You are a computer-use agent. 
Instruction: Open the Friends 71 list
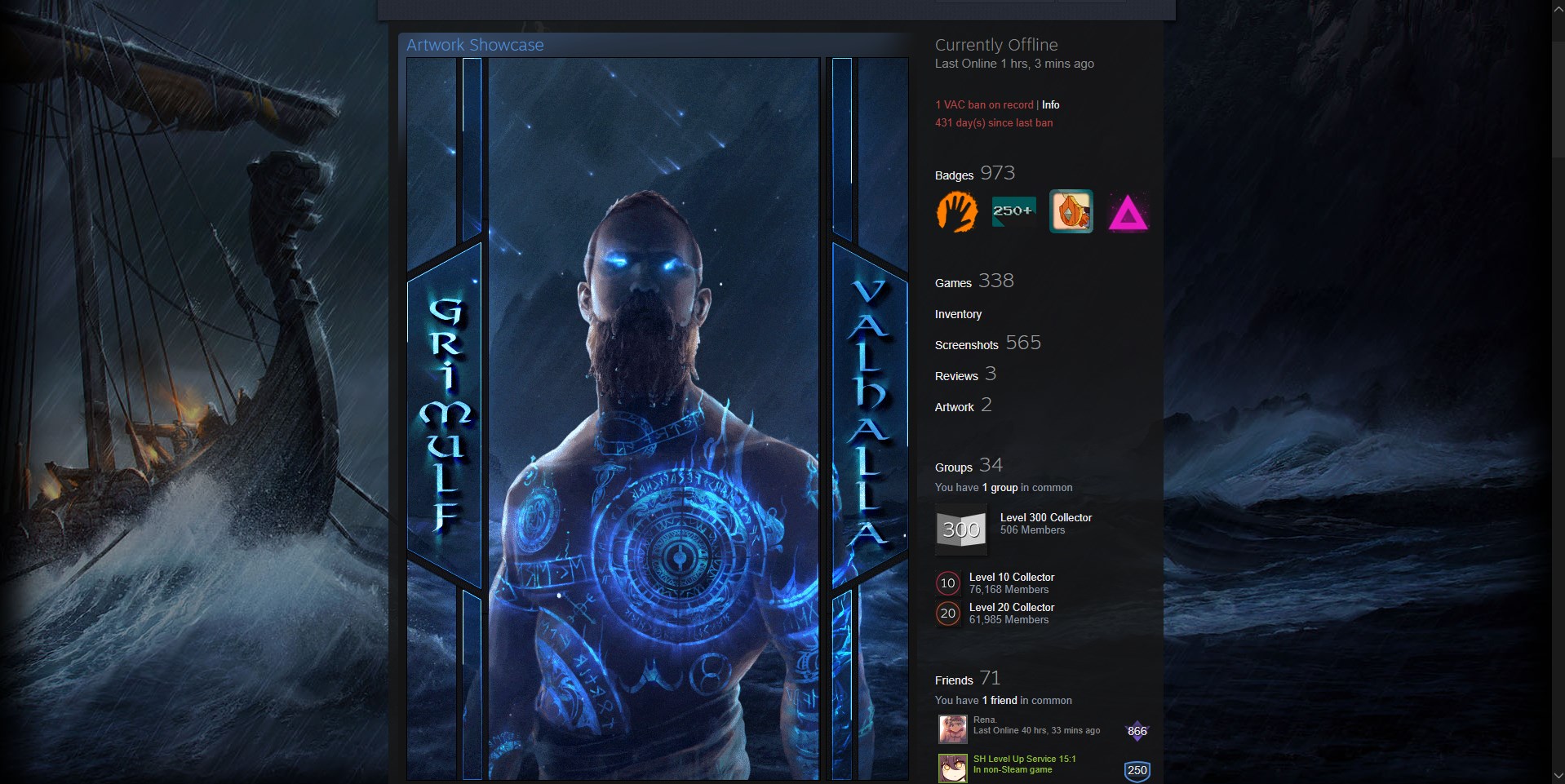point(968,678)
